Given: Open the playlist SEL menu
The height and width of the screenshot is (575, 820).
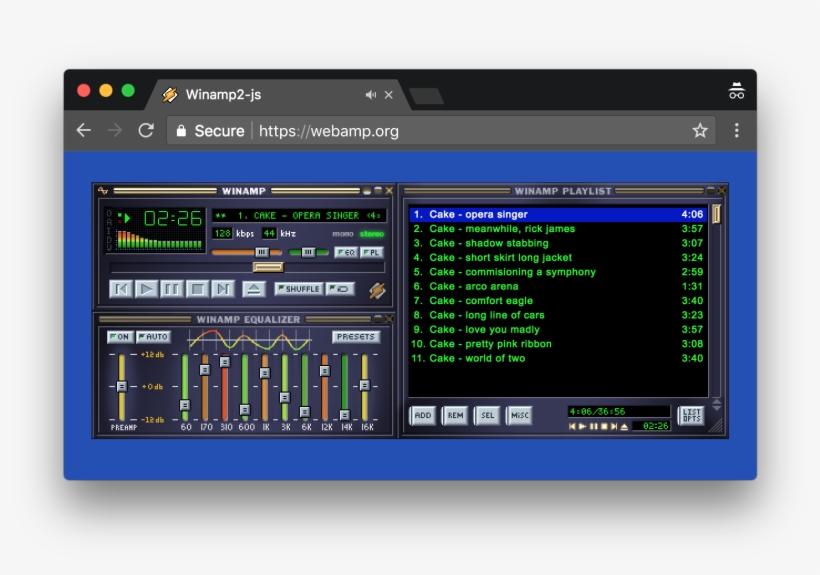Looking at the screenshot, I should click(x=487, y=416).
